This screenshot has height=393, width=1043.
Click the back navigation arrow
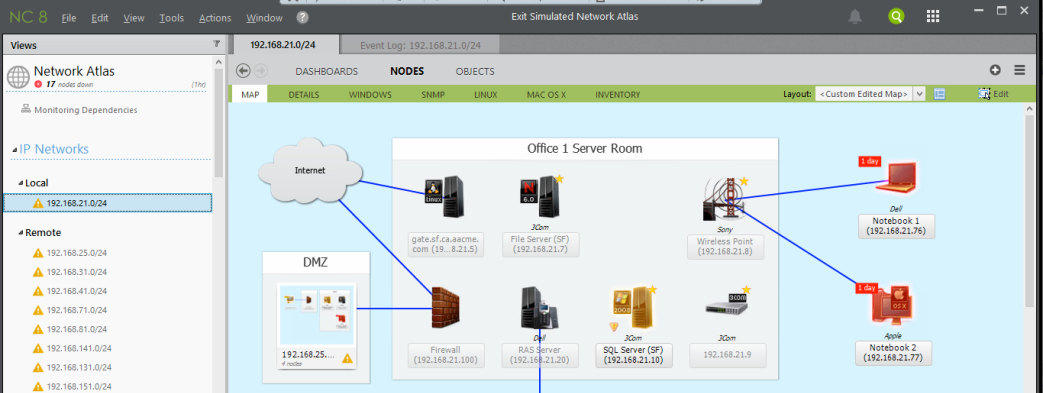(243, 70)
